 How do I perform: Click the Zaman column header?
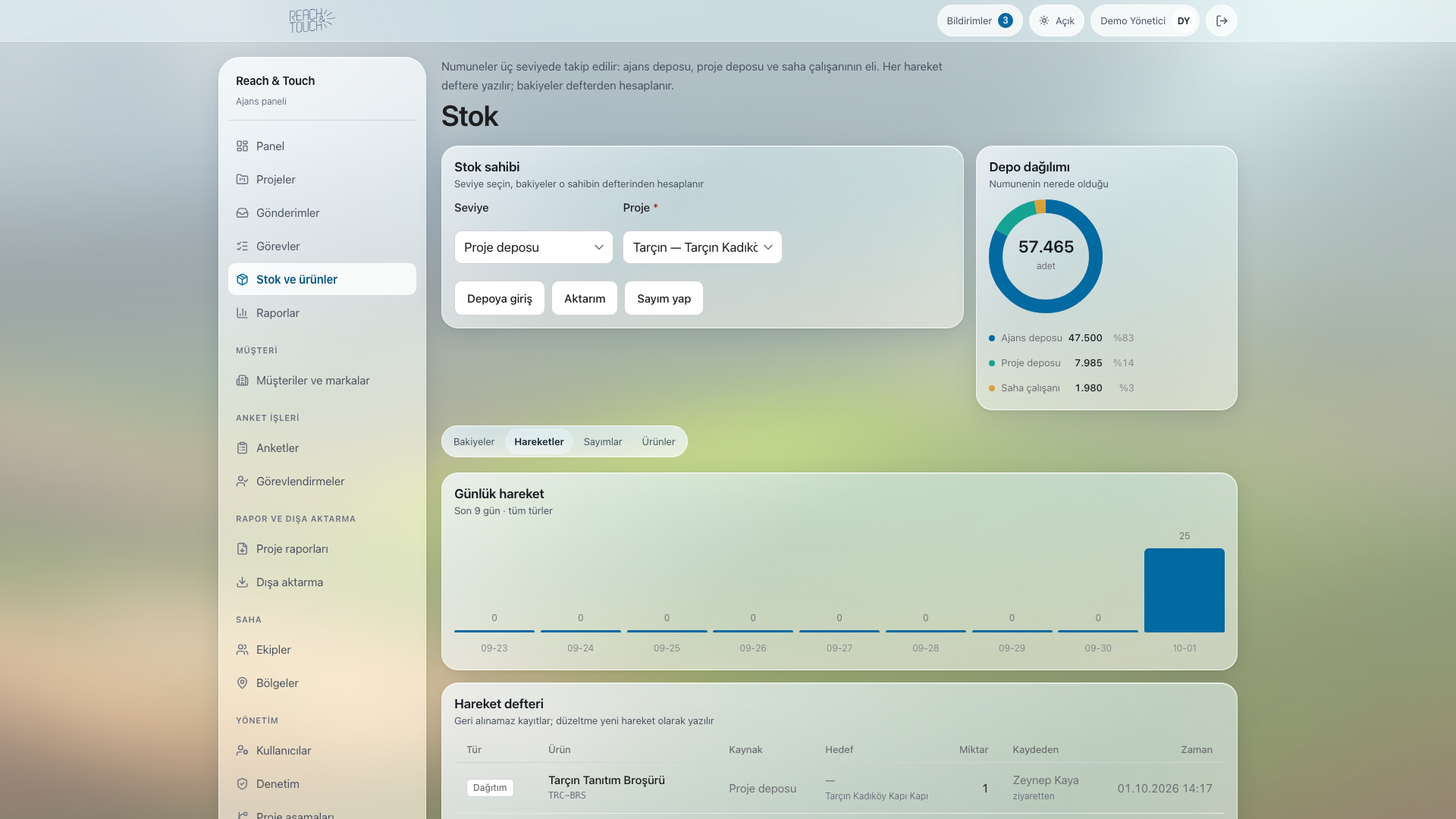(x=1197, y=749)
